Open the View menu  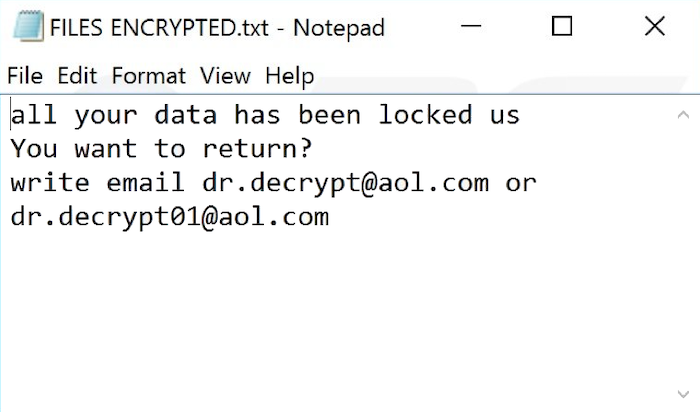pyautogui.click(x=225, y=75)
